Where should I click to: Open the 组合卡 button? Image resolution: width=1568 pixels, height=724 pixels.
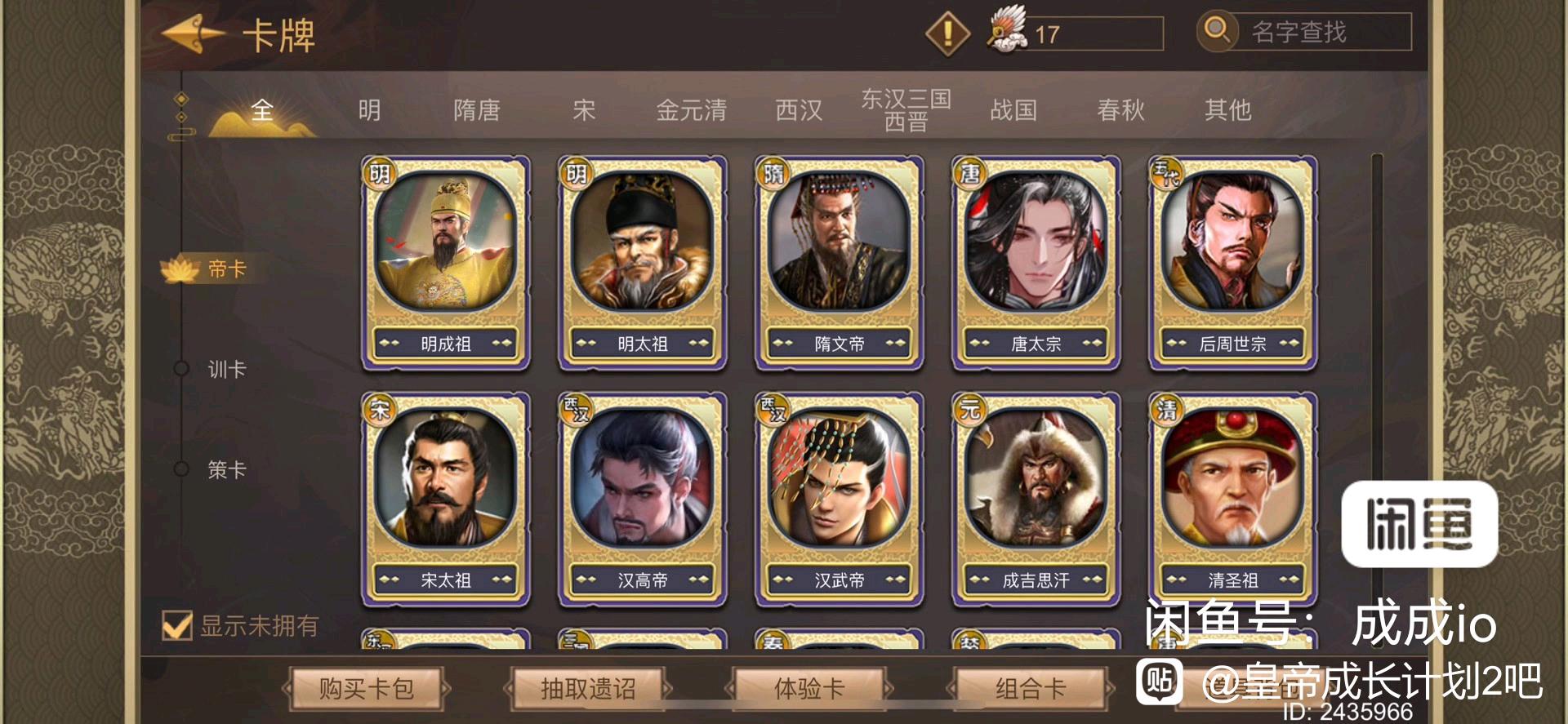(x=1030, y=689)
